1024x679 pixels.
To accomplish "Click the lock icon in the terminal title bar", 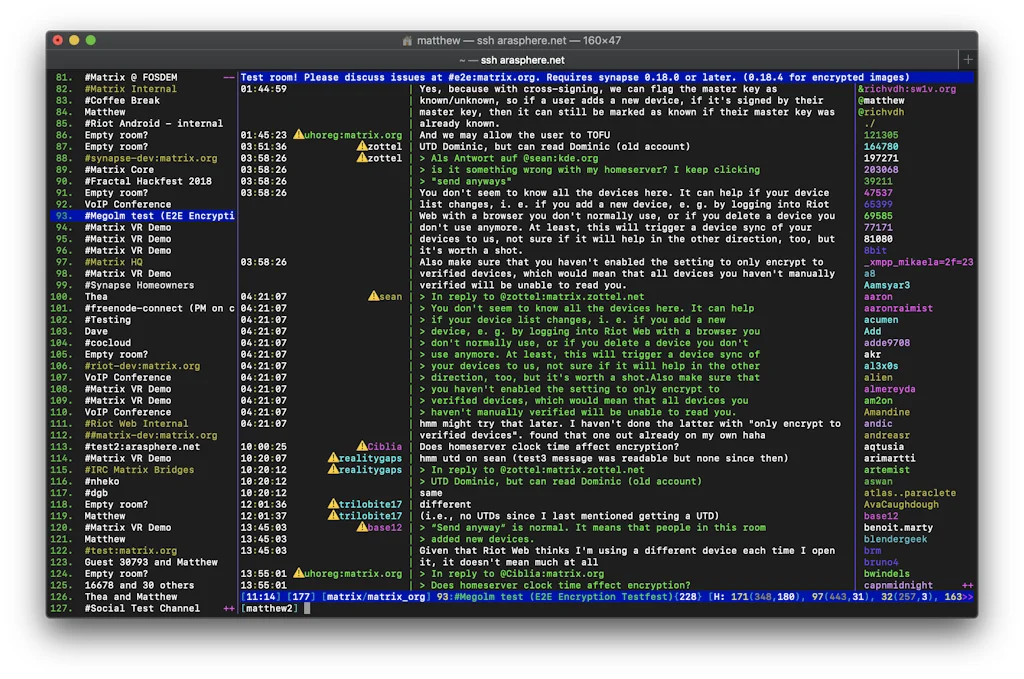I will click(407, 42).
